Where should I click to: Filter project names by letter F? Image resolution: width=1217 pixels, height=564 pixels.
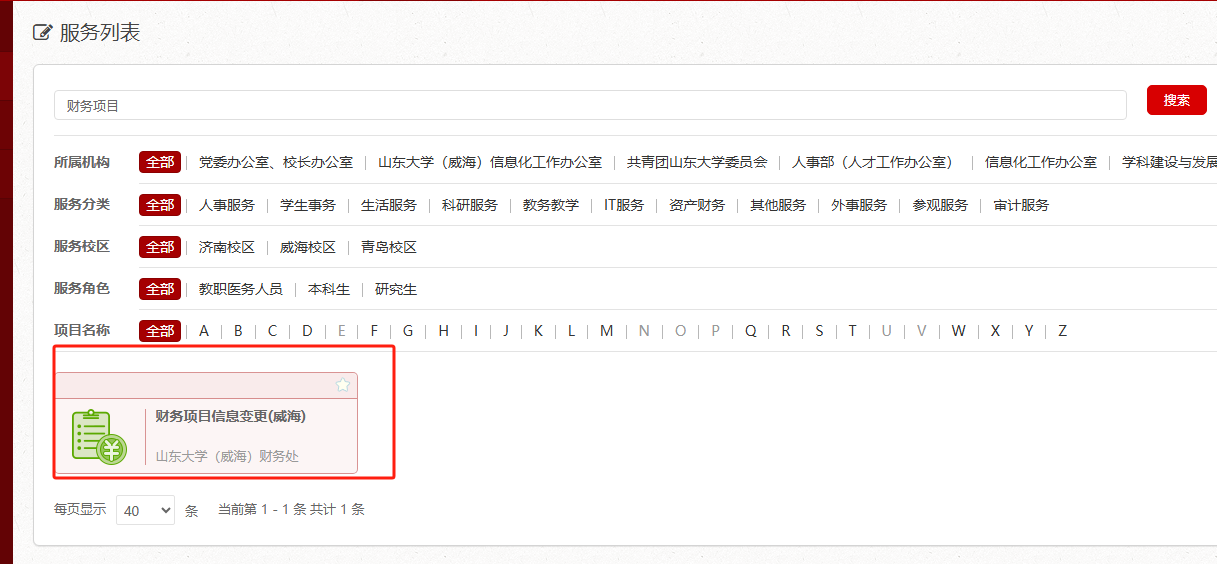[374, 331]
